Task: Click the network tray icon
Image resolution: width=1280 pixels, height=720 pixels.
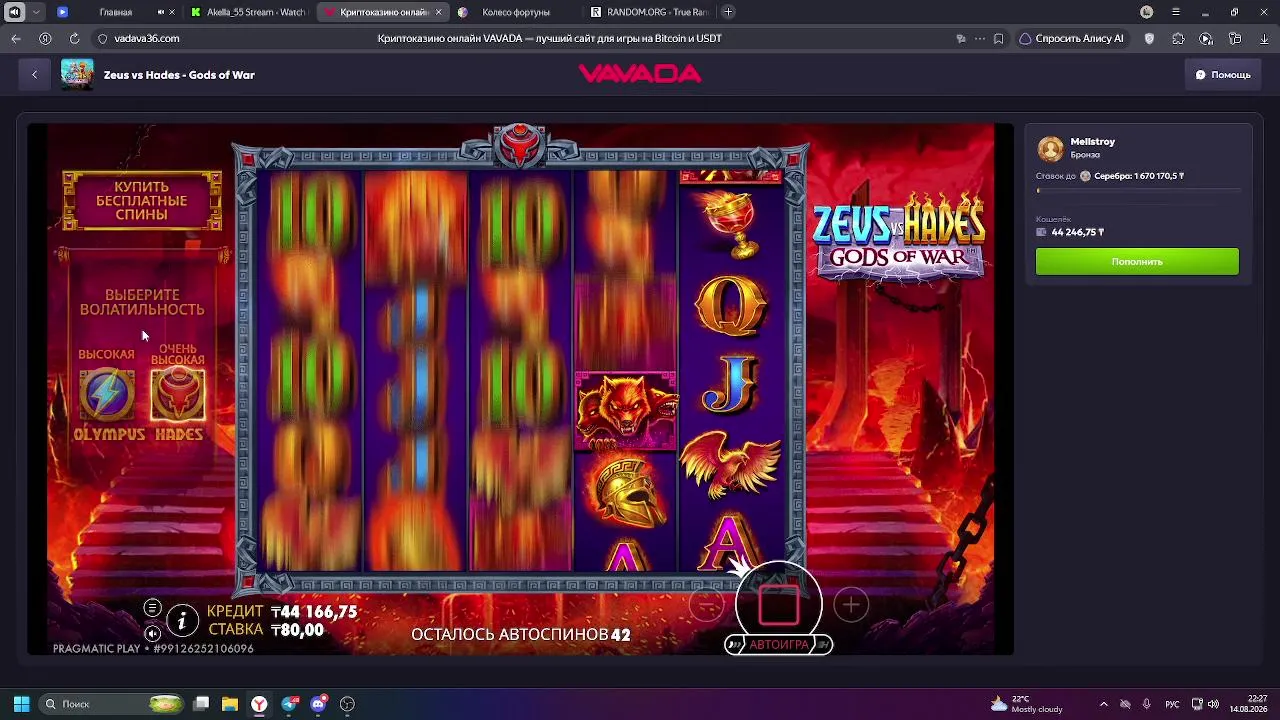Action: pyautogui.click(x=1198, y=704)
